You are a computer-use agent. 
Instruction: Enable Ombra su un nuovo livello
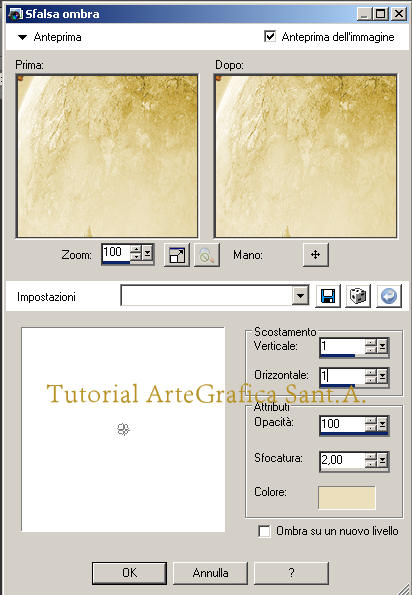pyautogui.click(x=264, y=531)
